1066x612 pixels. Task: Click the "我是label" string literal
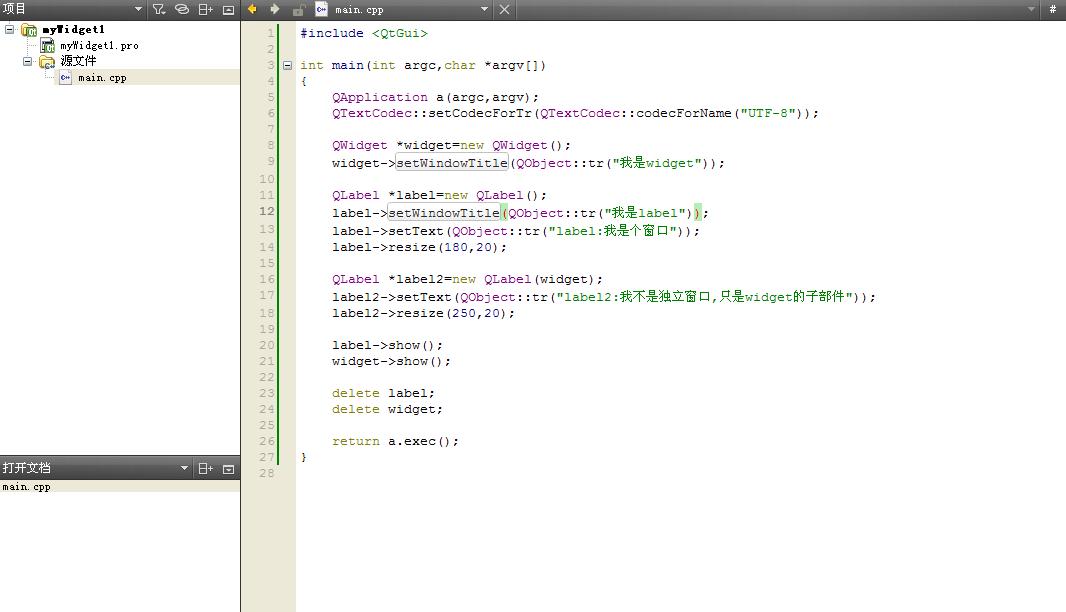644,213
